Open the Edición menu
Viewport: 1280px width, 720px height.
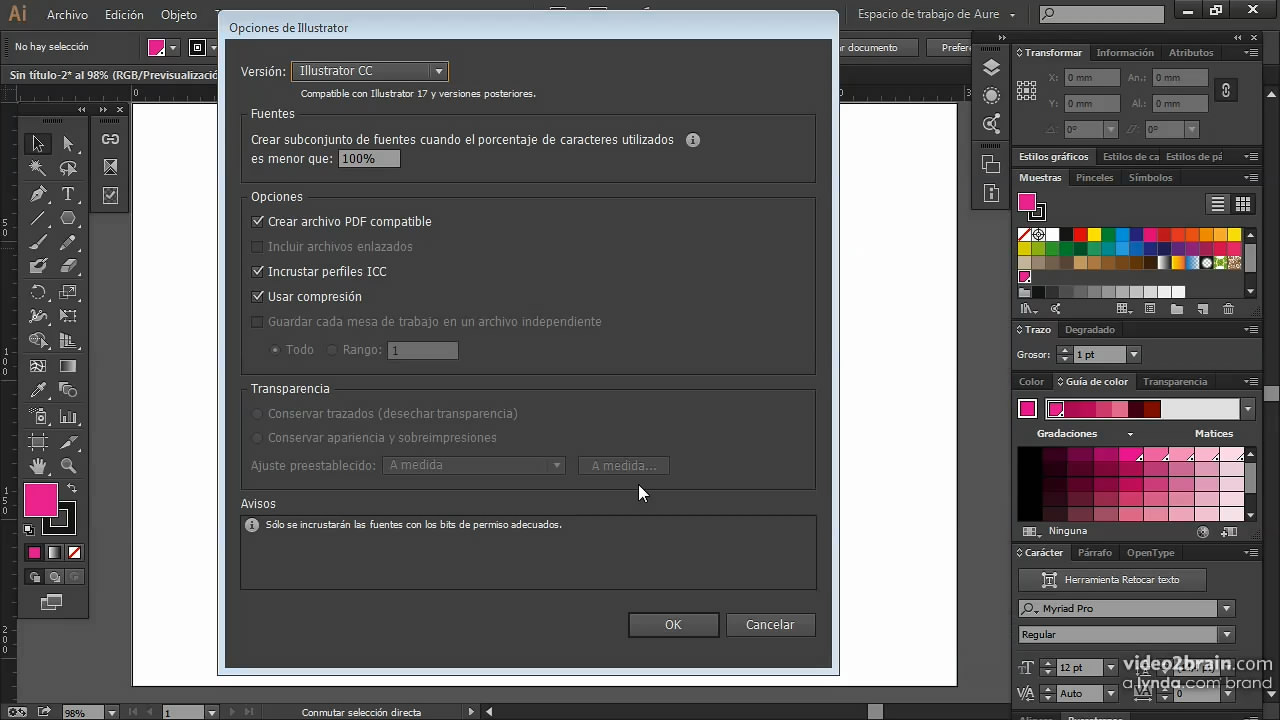tap(124, 15)
